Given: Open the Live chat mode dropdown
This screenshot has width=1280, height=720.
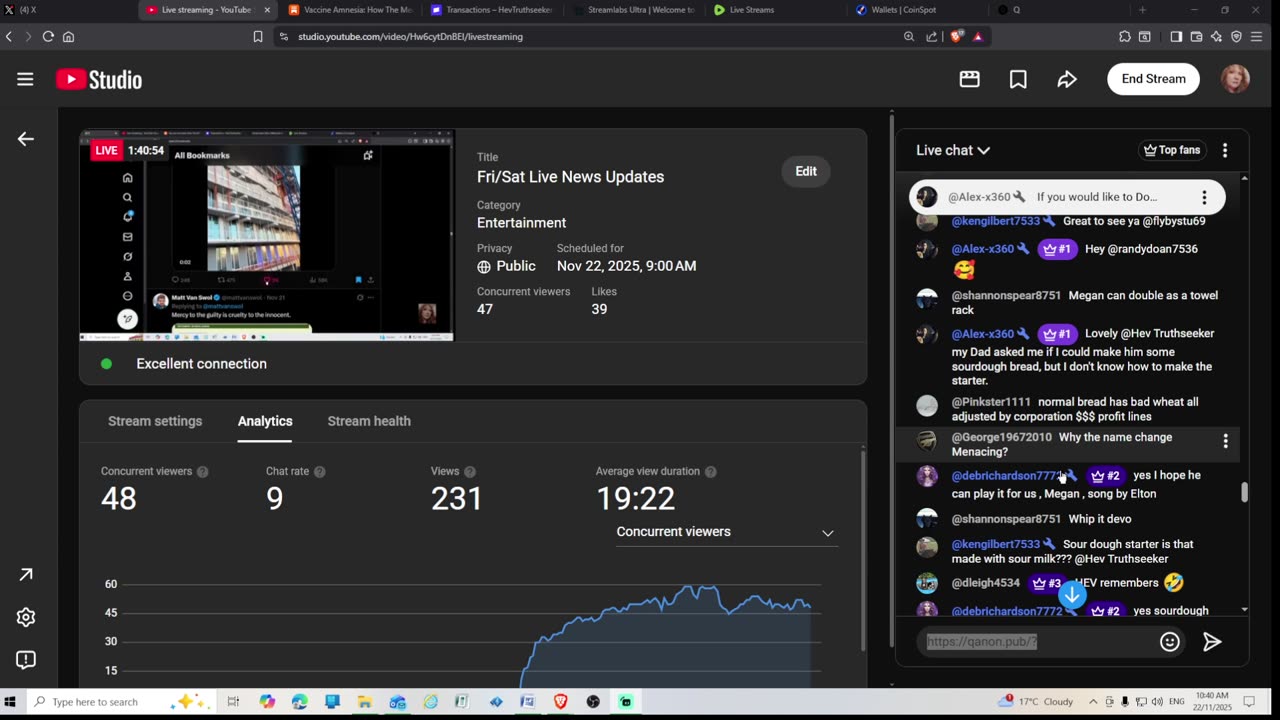Looking at the screenshot, I should [x=953, y=150].
